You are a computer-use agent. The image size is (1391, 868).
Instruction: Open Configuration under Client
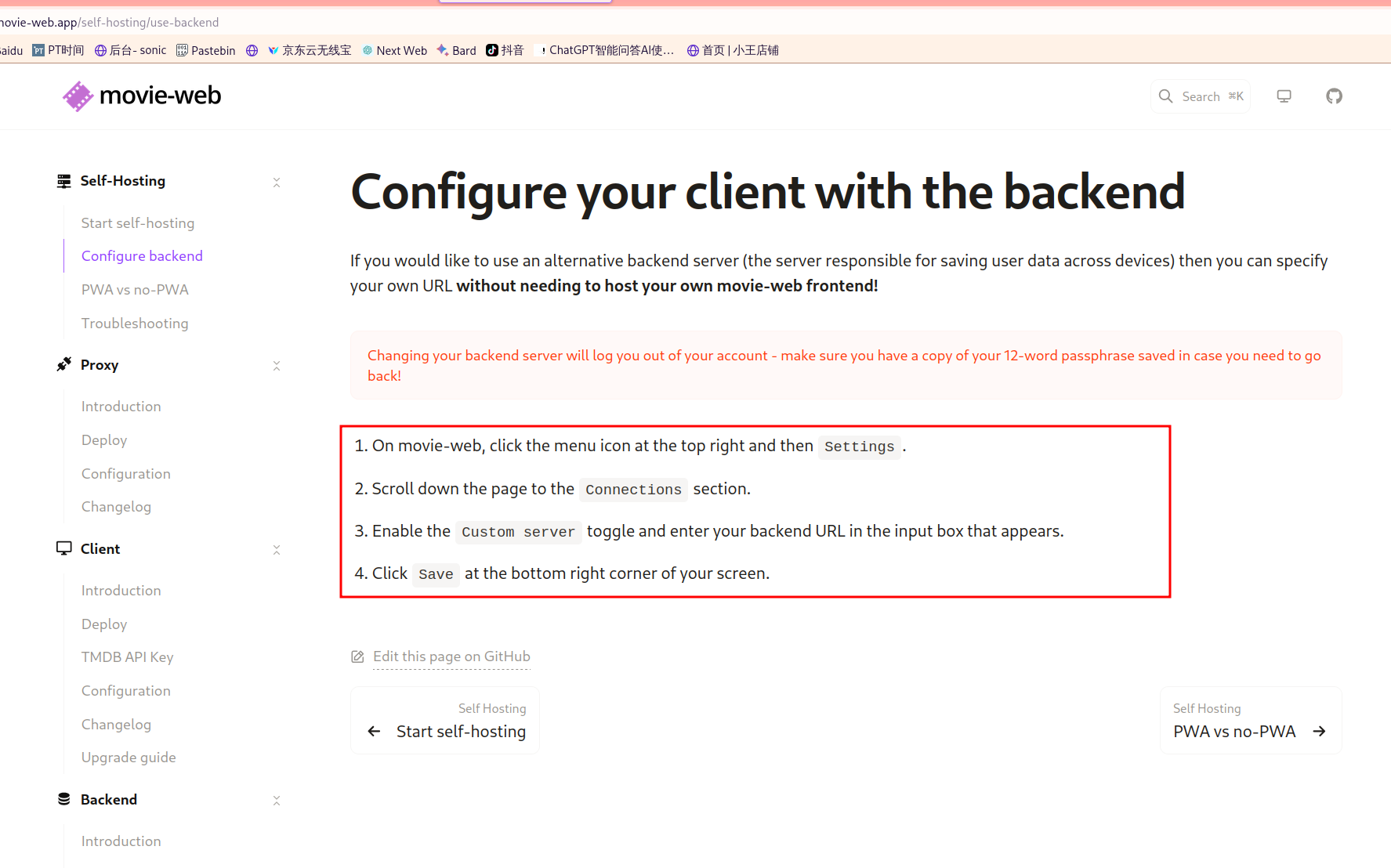coord(126,691)
